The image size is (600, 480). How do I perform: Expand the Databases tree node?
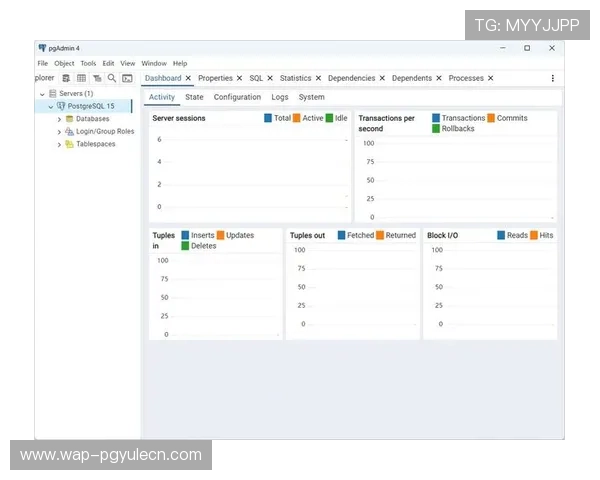click(59, 119)
